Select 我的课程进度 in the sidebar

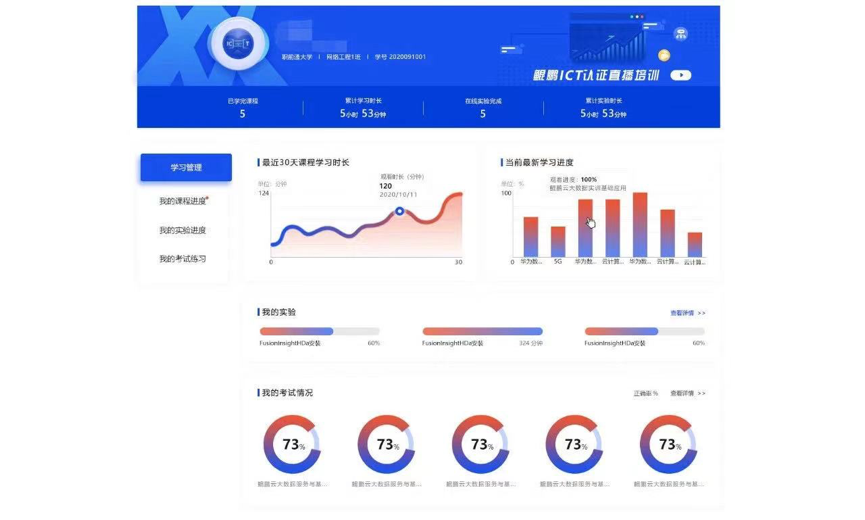tap(183, 201)
